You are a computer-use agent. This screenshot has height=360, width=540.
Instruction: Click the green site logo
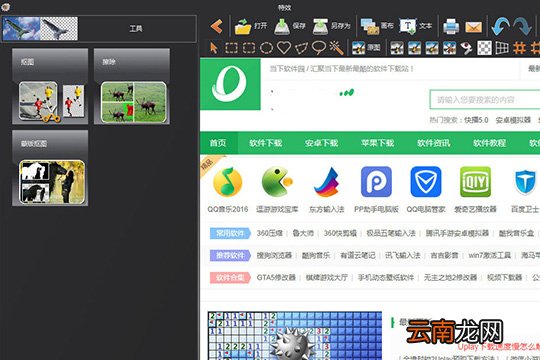point(230,84)
